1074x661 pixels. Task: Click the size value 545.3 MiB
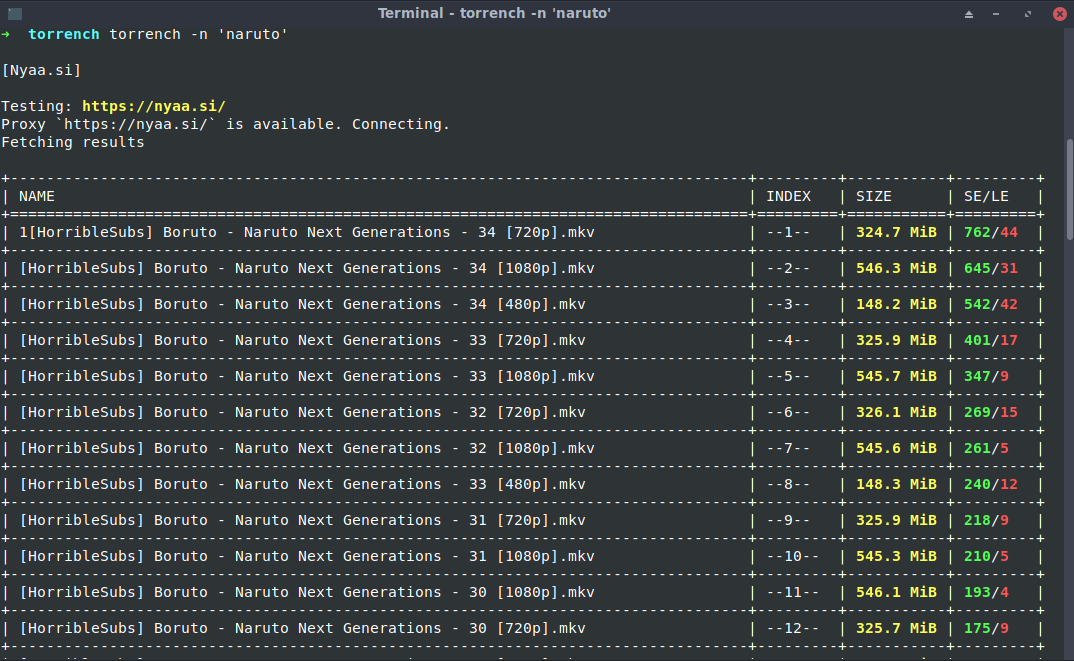click(x=896, y=556)
